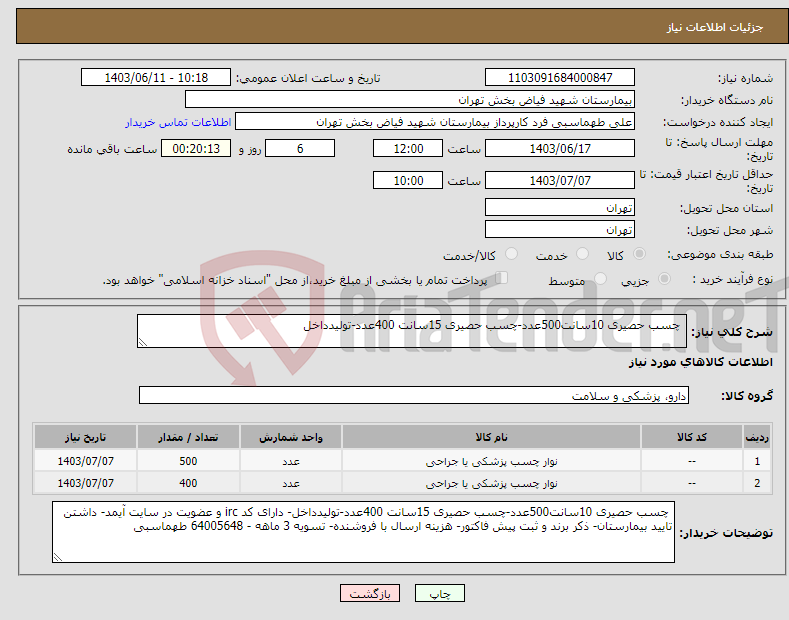Viewport: 789px width, 620px height.
Task: Toggle the اسناد خزانه اسلامی payment checkbox
Action: (x=502, y=278)
